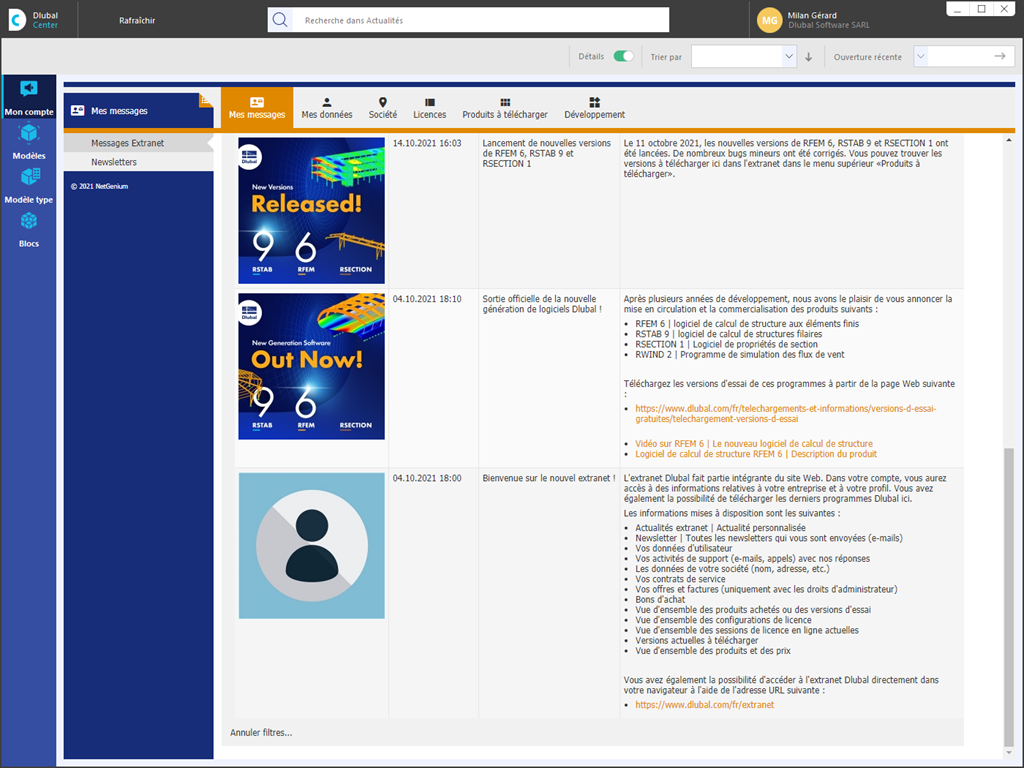
Task: Select Messages Extranet in the left list
Action: click(138, 143)
